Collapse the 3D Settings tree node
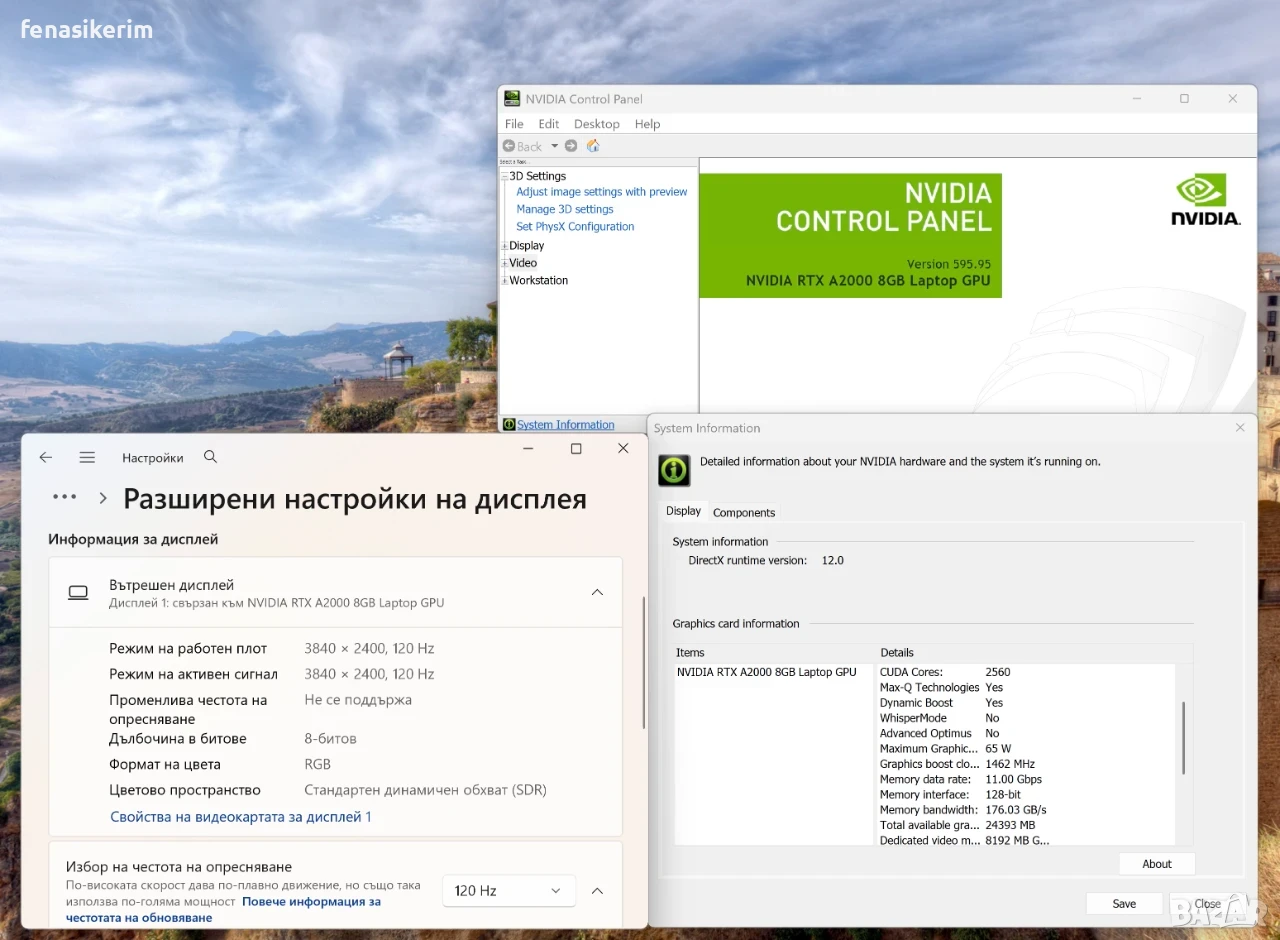 (x=504, y=176)
